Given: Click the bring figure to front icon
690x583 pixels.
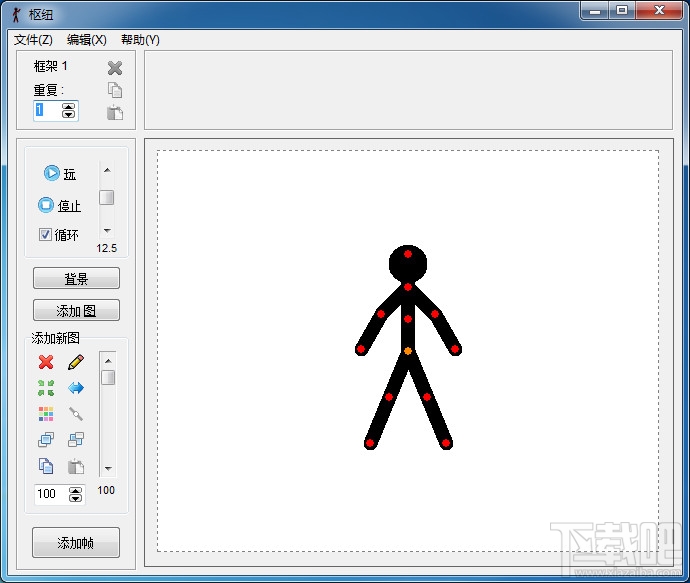Looking at the screenshot, I should tap(46, 439).
